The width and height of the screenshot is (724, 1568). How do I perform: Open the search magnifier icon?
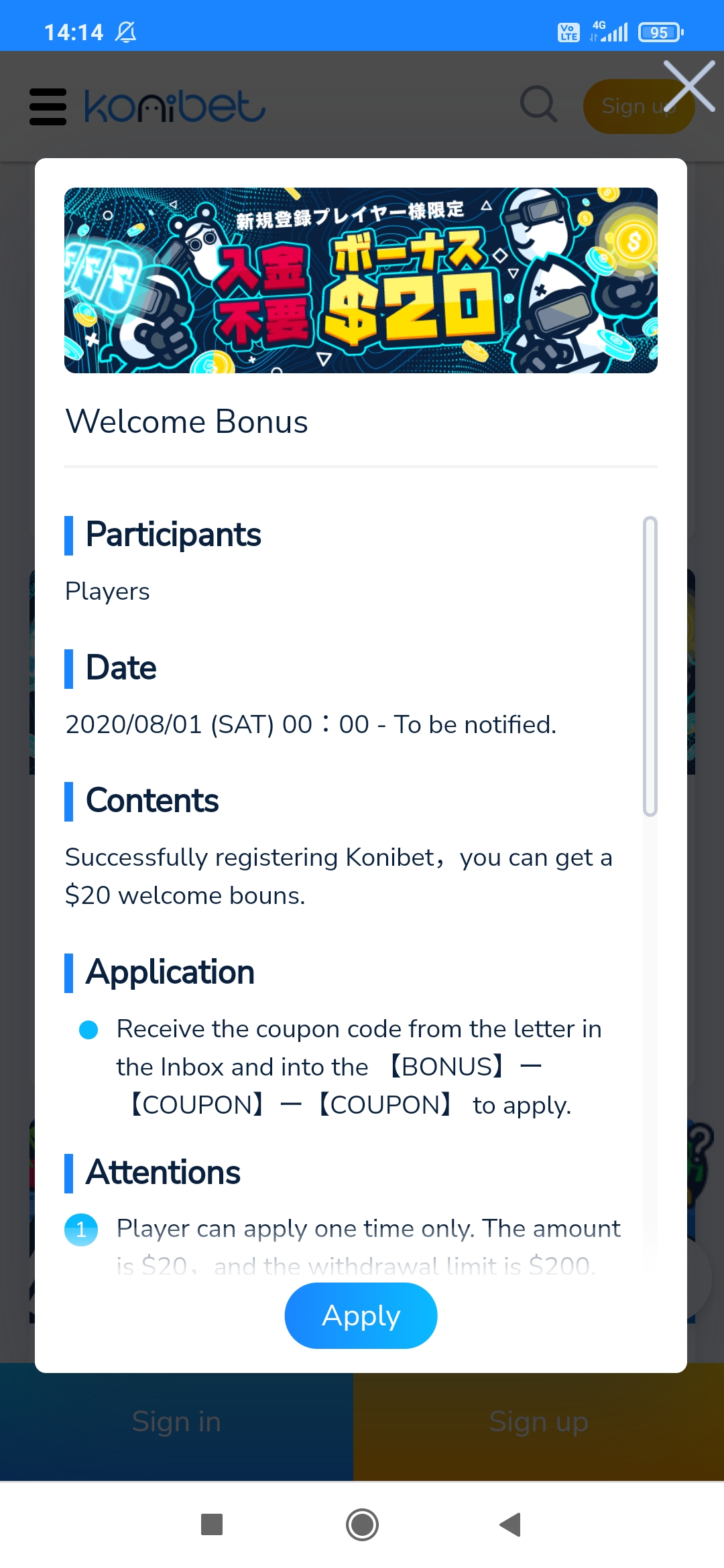point(539,105)
